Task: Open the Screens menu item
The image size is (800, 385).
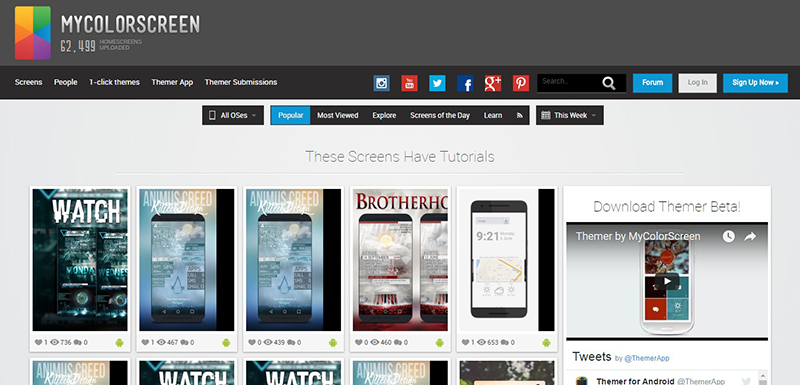Action: coord(29,82)
